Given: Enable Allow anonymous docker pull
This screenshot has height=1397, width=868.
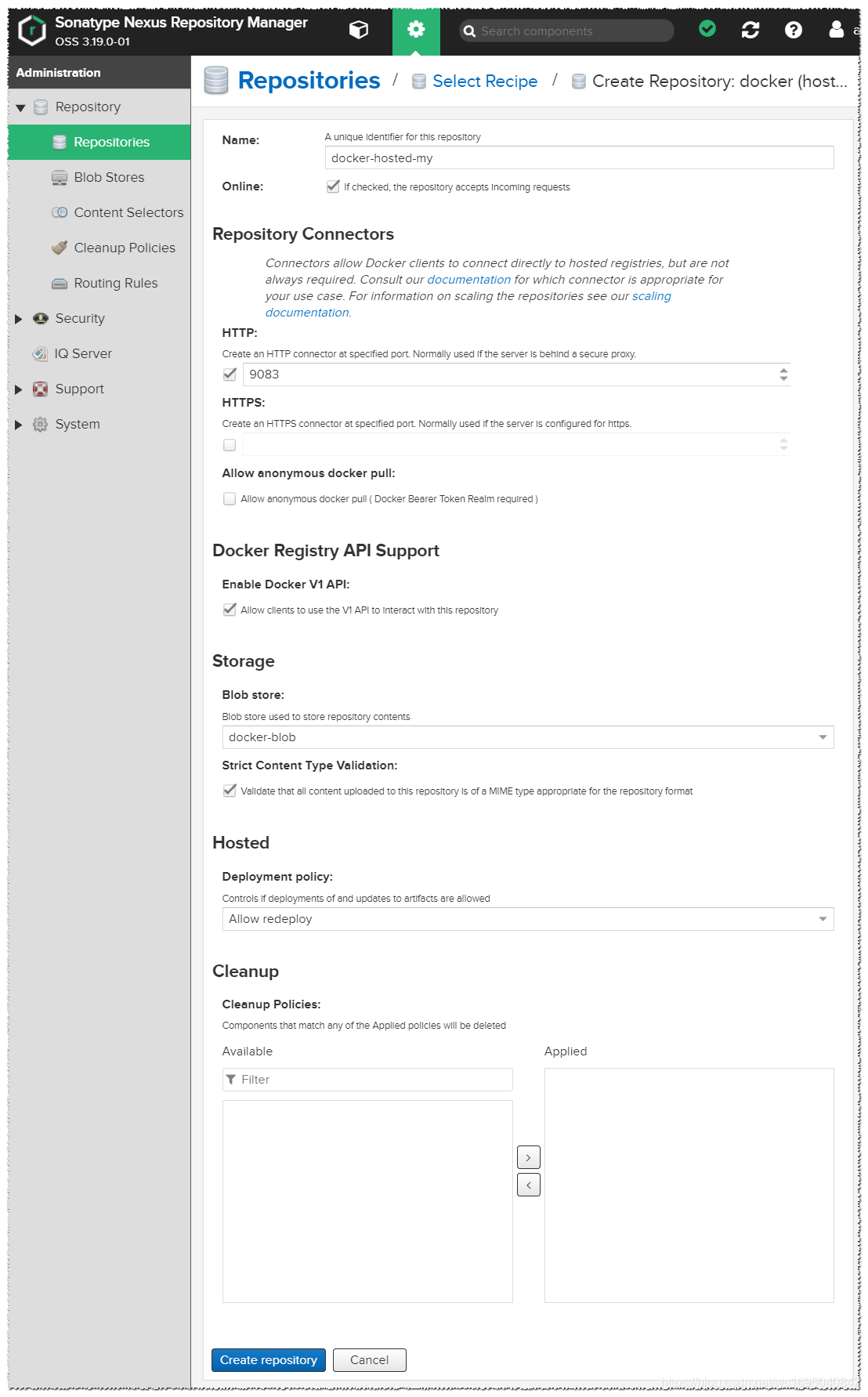Looking at the screenshot, I should click(x=230, y=499).
